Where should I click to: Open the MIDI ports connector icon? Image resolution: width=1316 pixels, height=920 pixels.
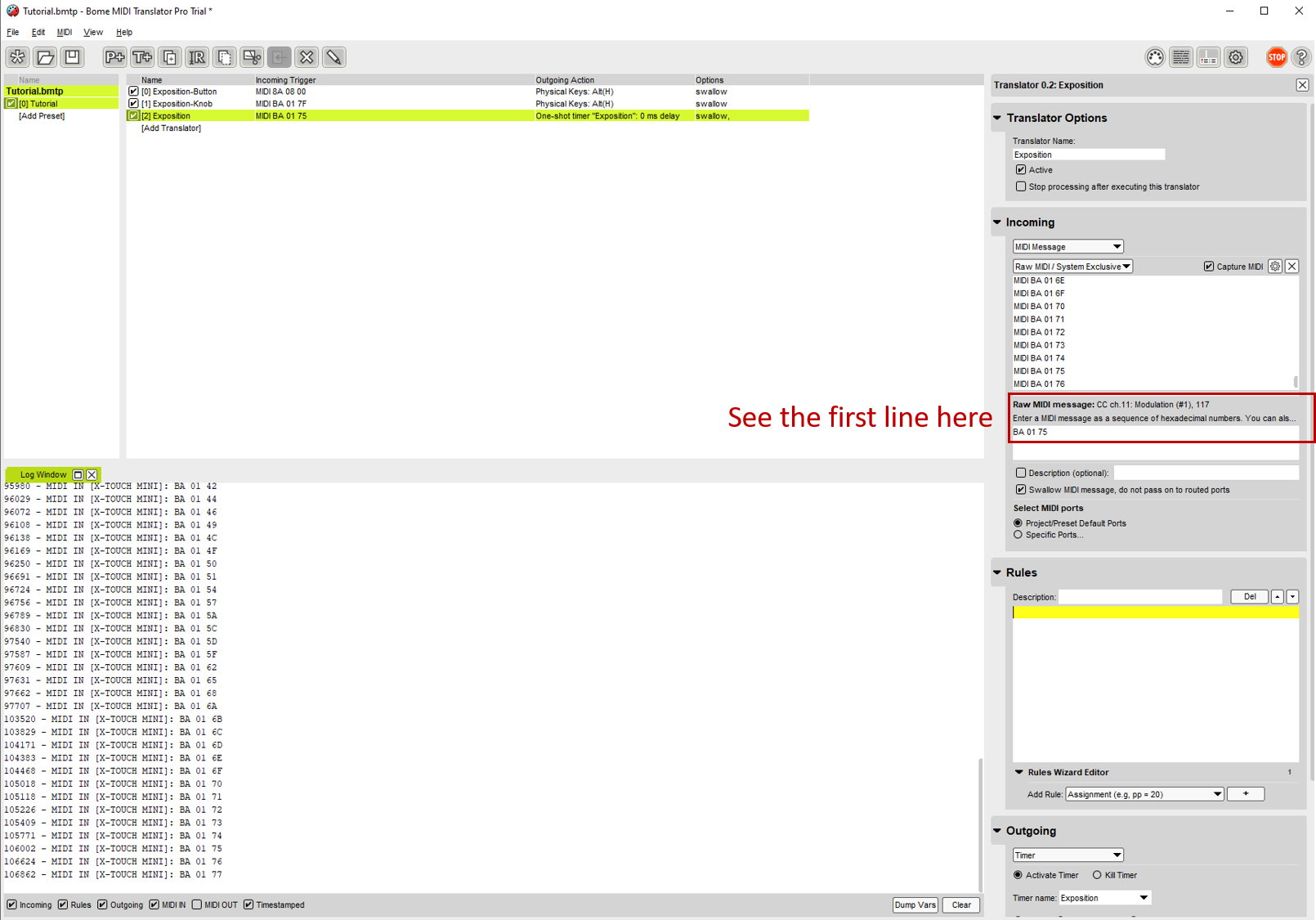pos(1154,57)
